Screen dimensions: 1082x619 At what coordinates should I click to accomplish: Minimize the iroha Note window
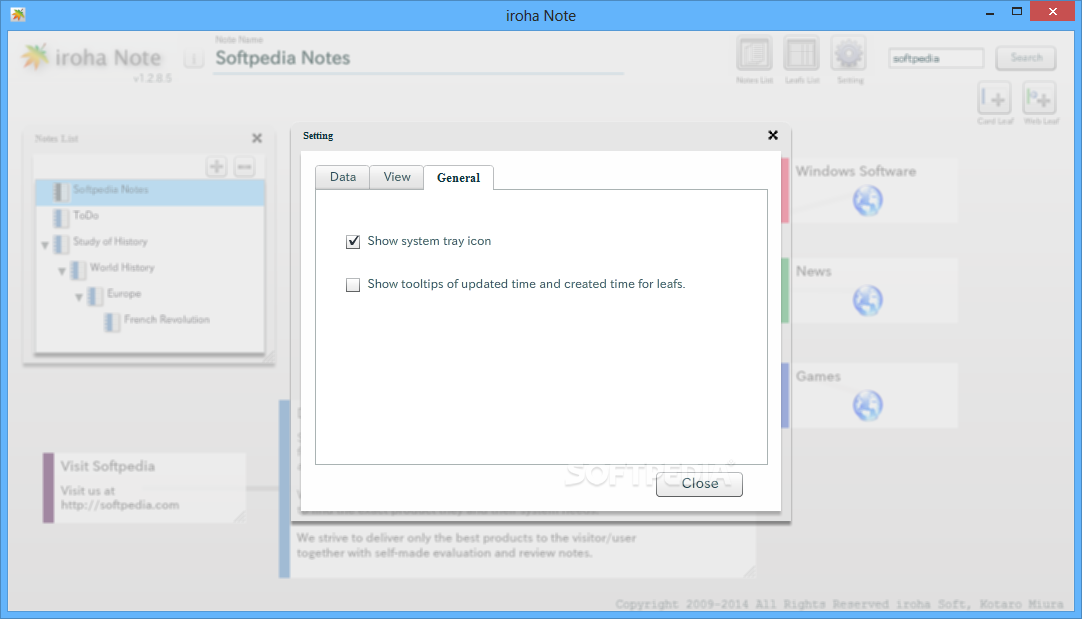pos(990,12)
